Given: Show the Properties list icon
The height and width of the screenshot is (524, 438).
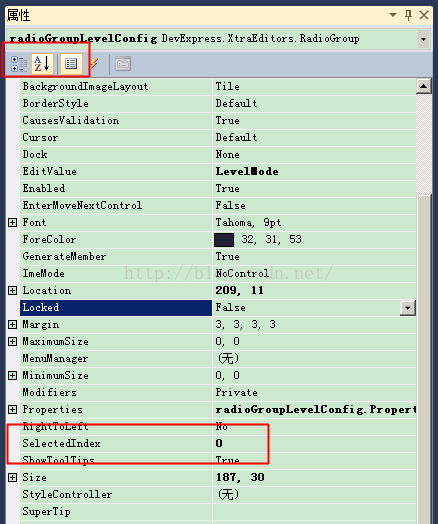Looking at the screenshot, I should point(71,63).
